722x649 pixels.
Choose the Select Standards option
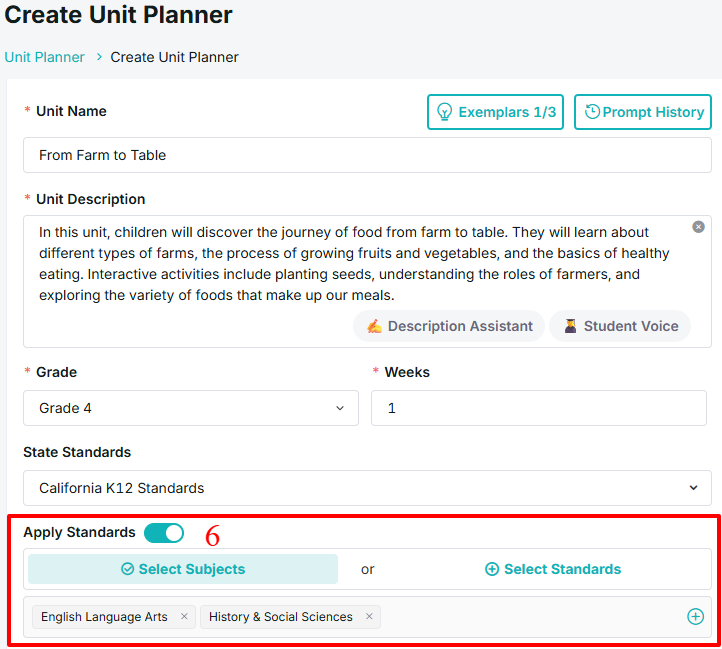pos(553,569)
